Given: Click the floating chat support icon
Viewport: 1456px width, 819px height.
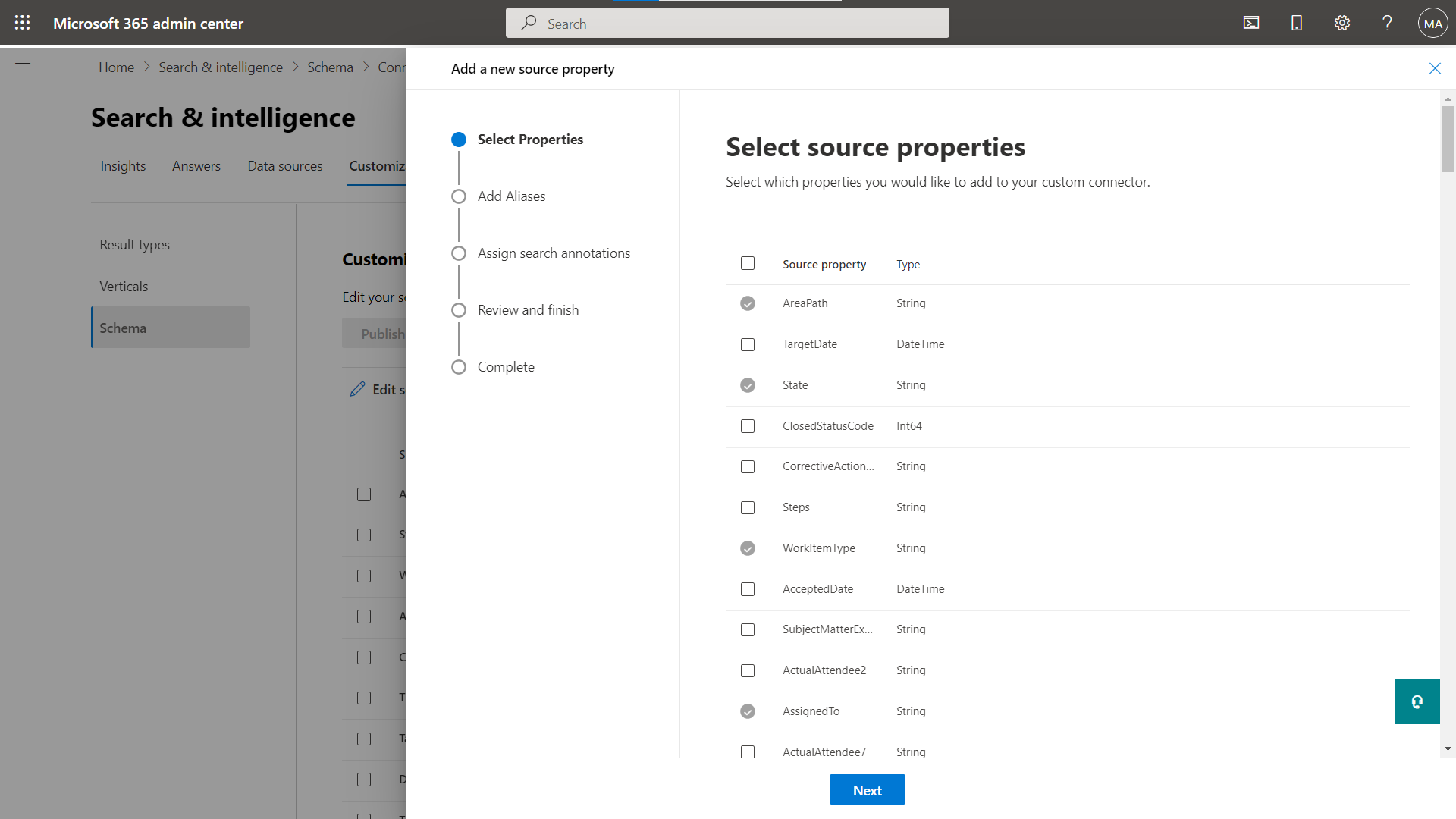Looking at the screenshot, I should (x=1417, y=701).
